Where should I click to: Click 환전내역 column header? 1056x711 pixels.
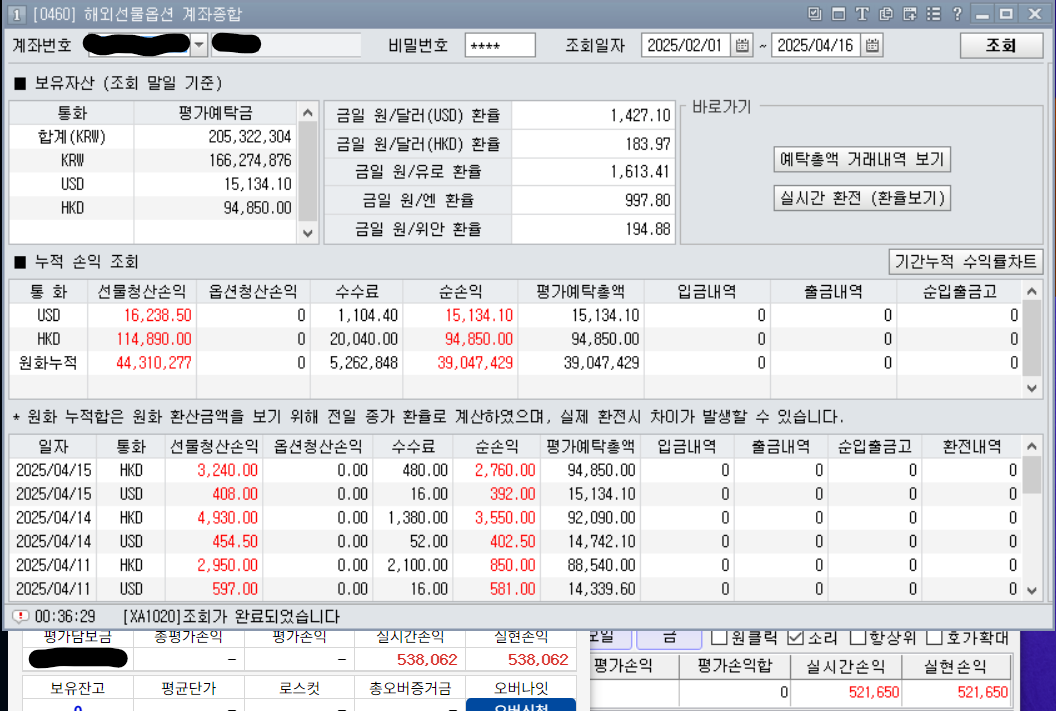[972, 446]
